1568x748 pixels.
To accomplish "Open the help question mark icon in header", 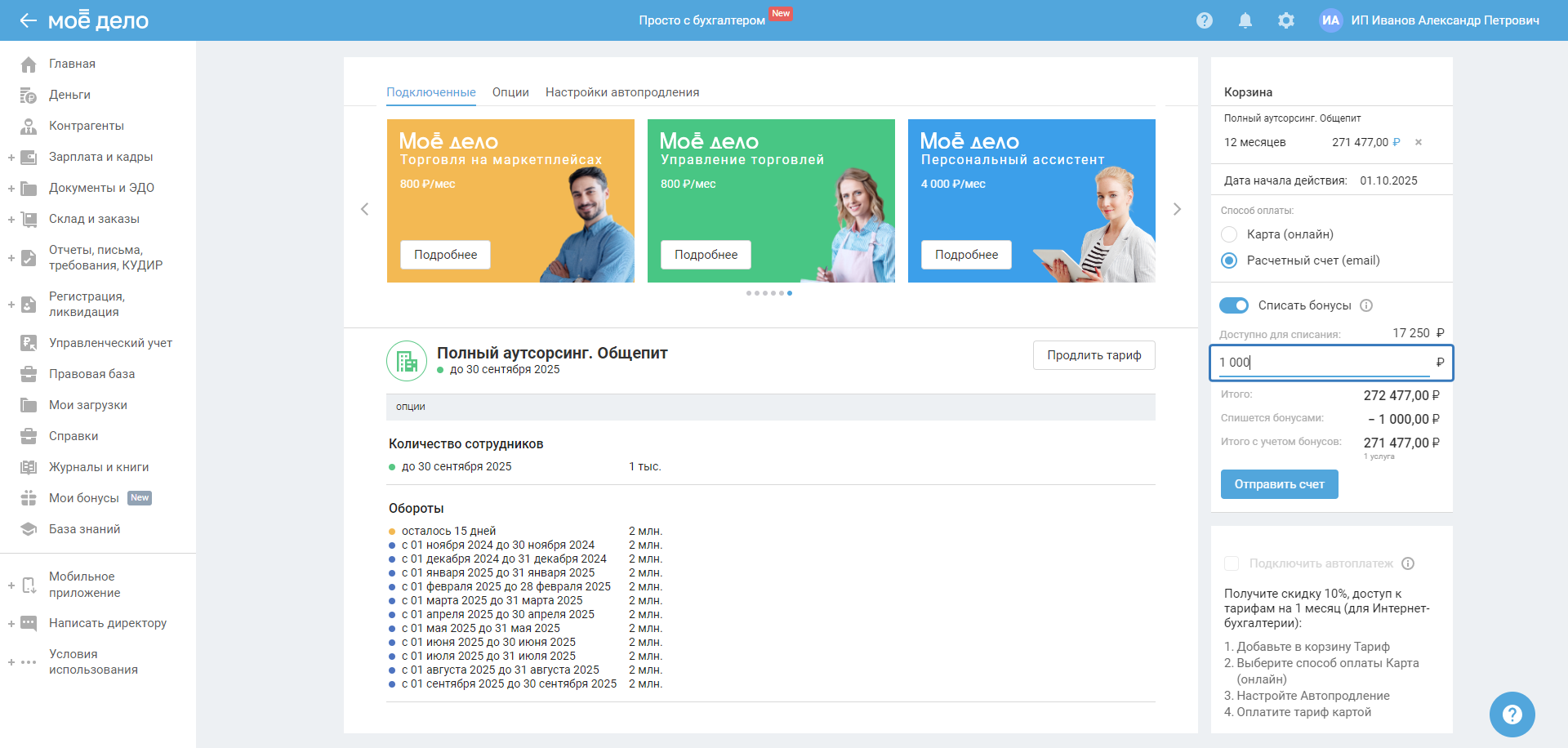I will coord(1205,20).
